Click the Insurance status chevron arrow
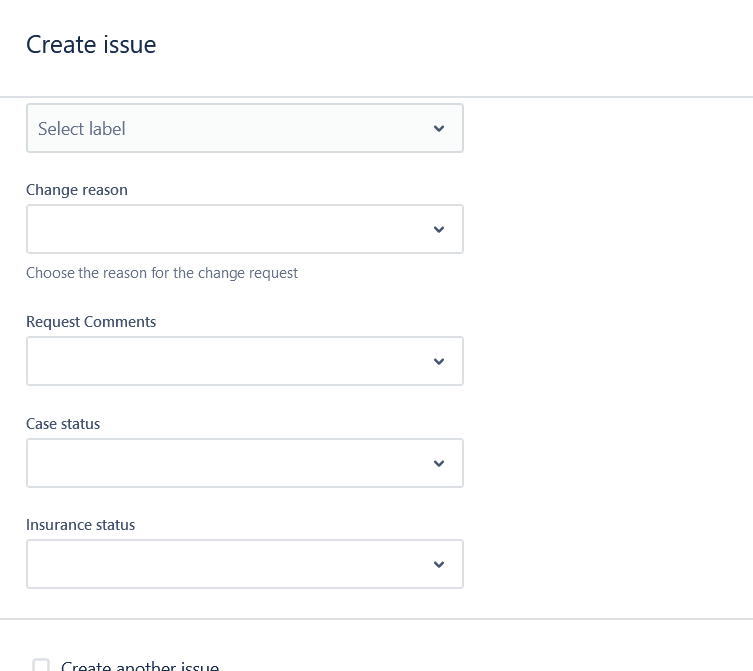The image size is (753, 671). 439,565
